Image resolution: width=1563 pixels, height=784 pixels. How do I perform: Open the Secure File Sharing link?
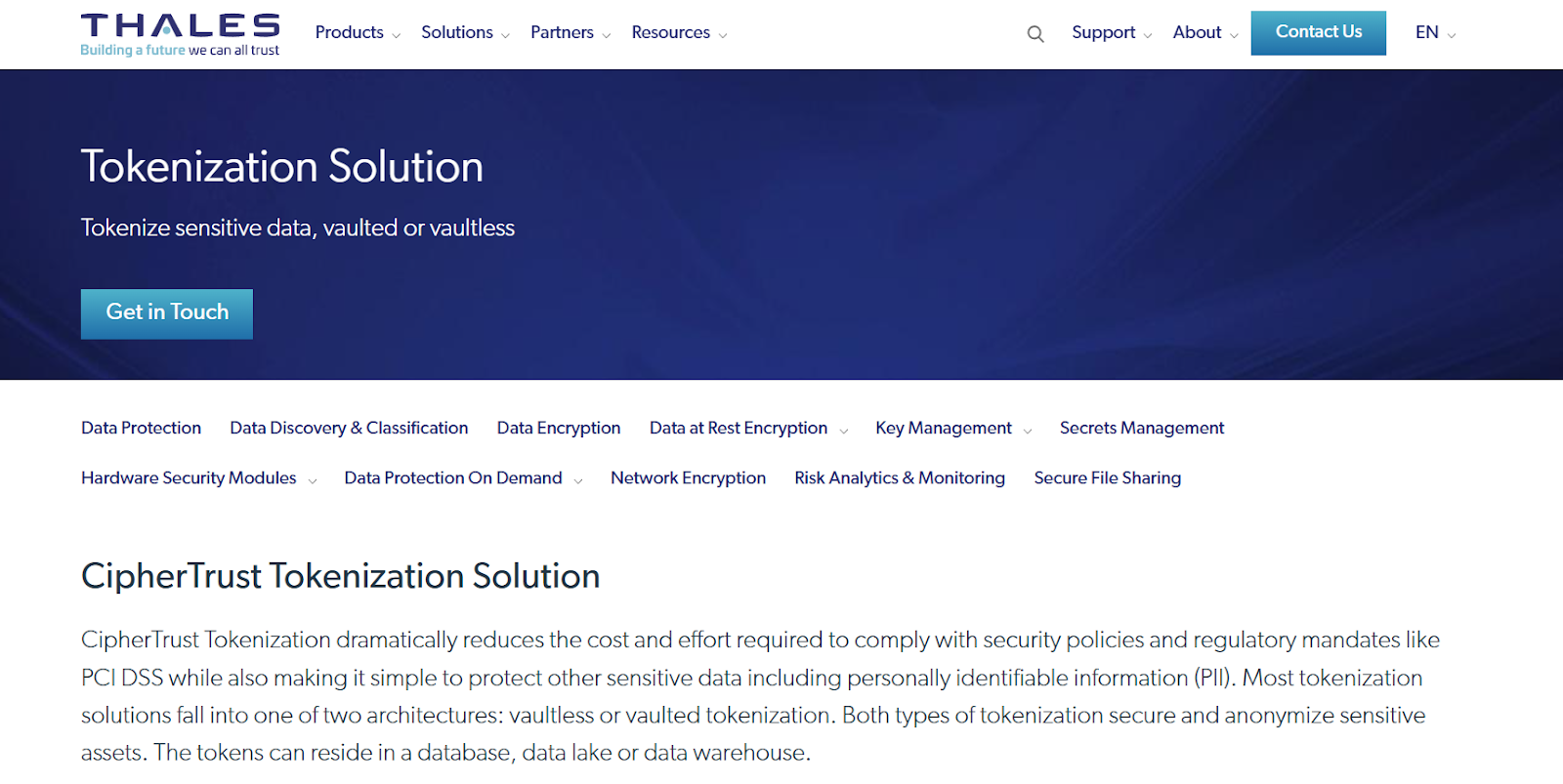coord(1108,477)
